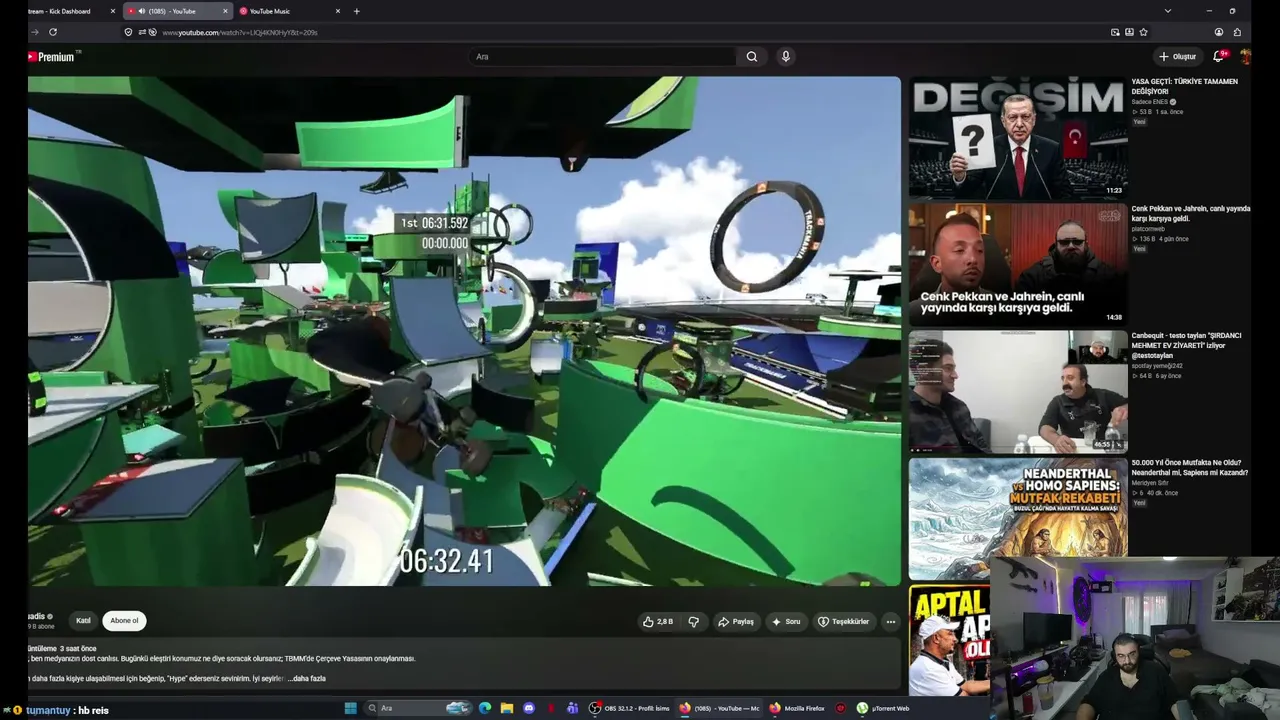This screenshot has height=720, width=1280.
Task: Open the video's more actions menu
Action: coord(891,622)
